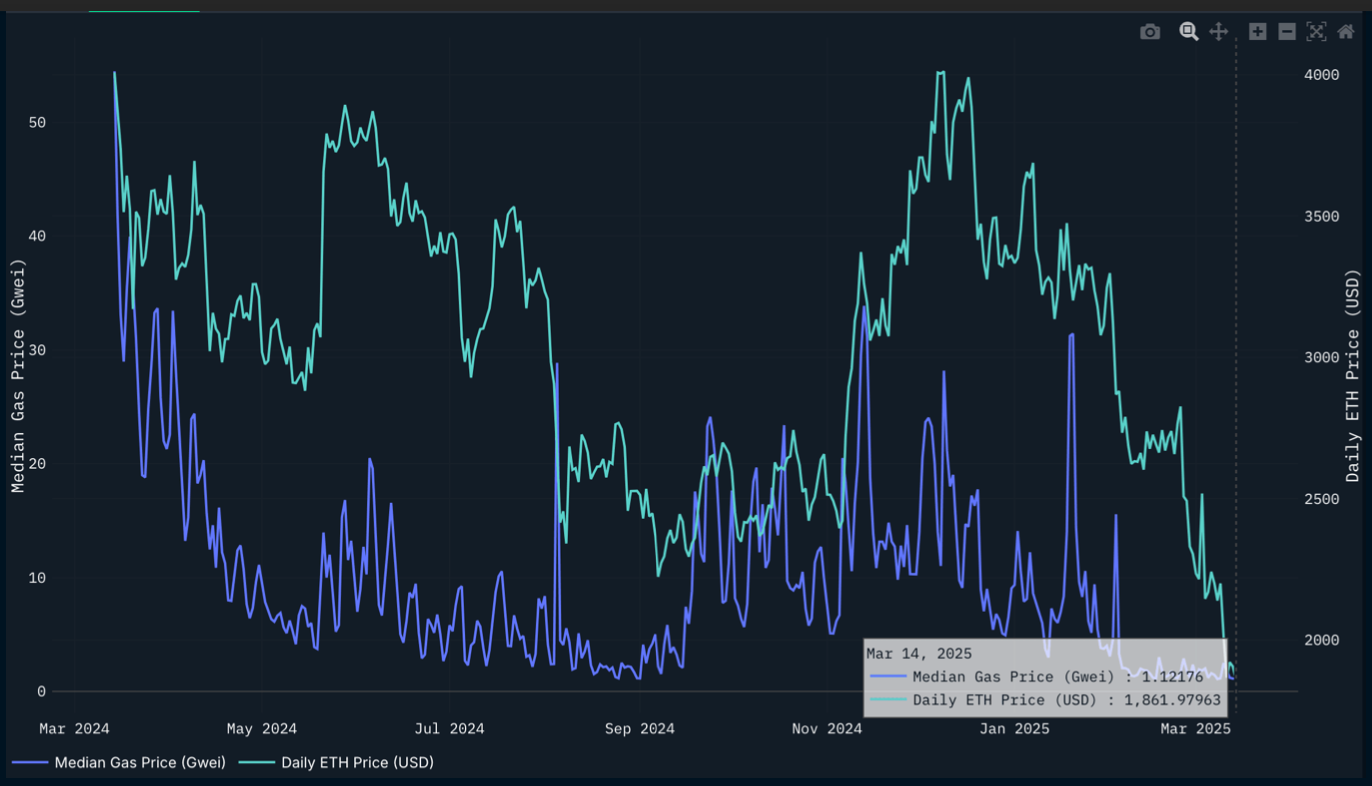
Task: Click the Median Gas Price (Gwei) y-axis title
Action: [x=17, y=375]
